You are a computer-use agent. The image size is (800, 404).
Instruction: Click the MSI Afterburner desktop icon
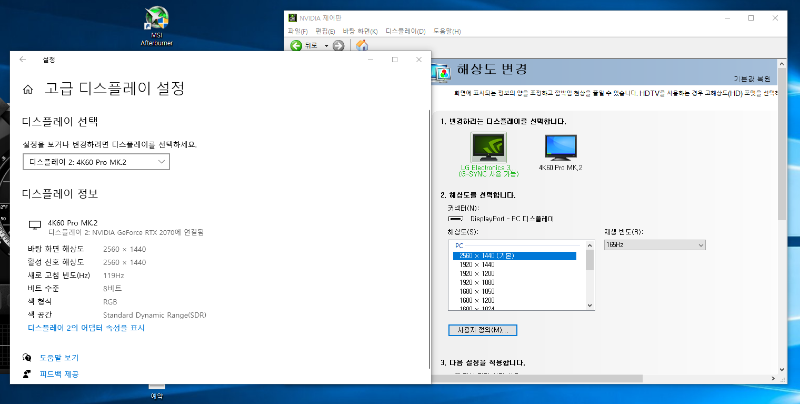click(157, 26)
